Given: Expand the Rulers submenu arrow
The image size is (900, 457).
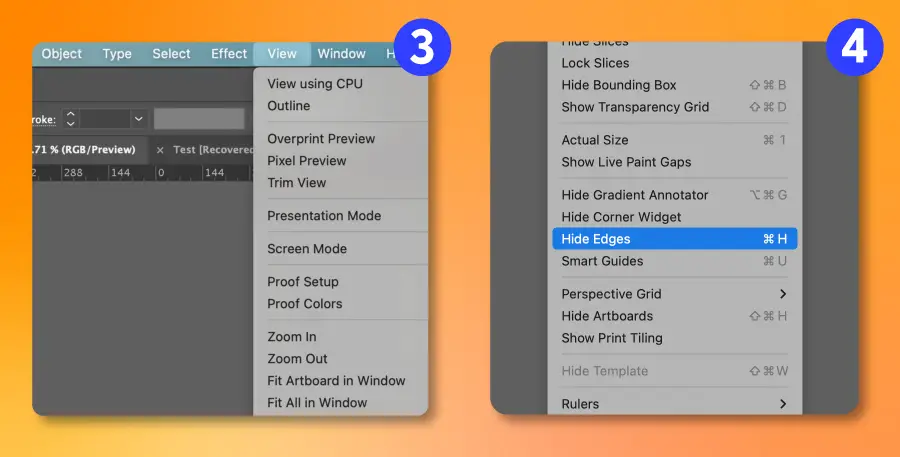Looking at the screenshot, I should [x=783, y=404].
